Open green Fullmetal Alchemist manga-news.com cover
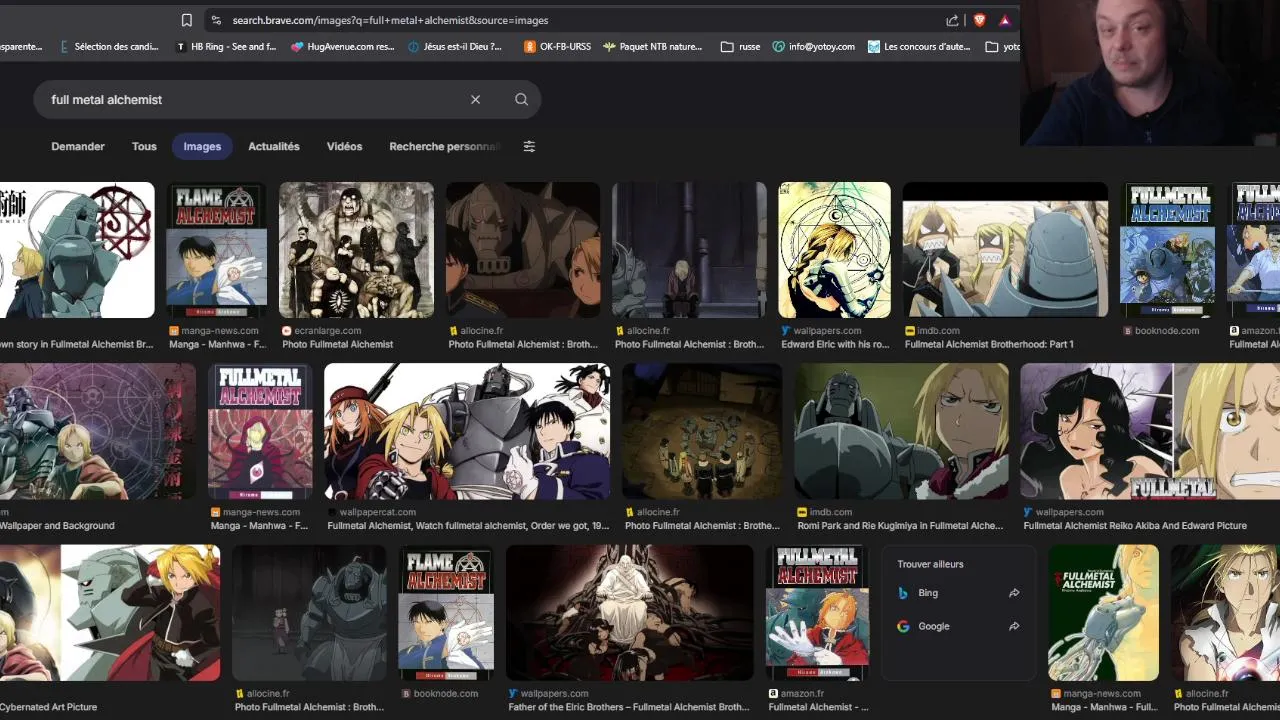The height and width of the screenshot is (720, 1280). coord(1103,613)
